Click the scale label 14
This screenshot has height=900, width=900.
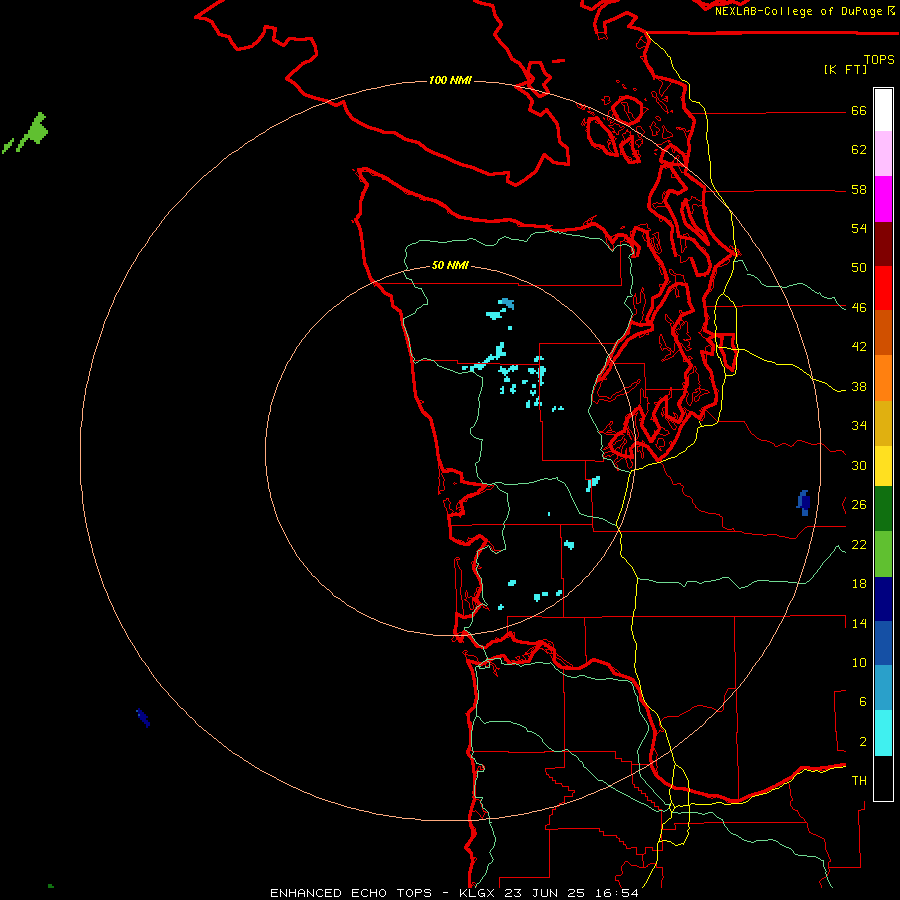coord(859,623)
